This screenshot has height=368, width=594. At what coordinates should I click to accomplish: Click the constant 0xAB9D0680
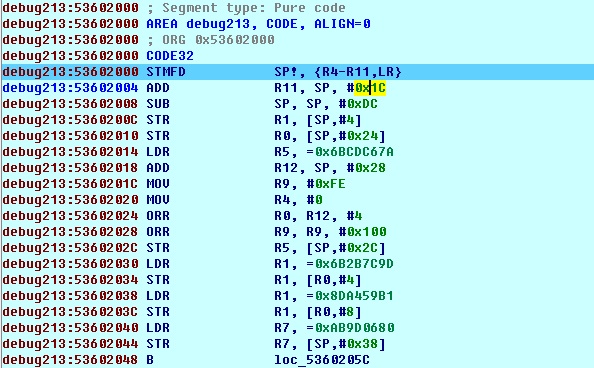[354, 327]
